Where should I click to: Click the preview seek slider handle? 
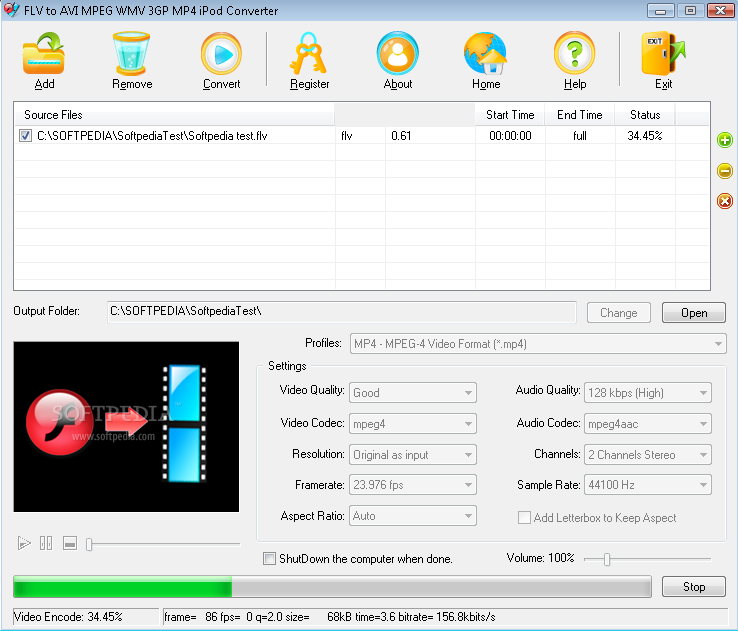click(89, 544)
